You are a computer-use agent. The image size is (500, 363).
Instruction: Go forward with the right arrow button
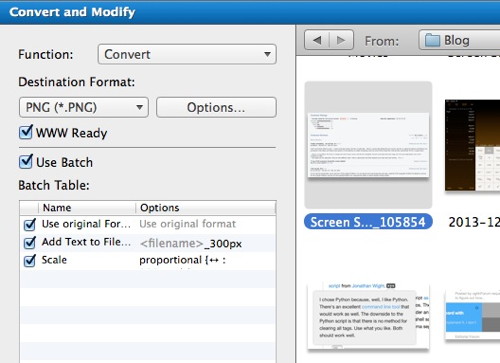tap(341, 40)
